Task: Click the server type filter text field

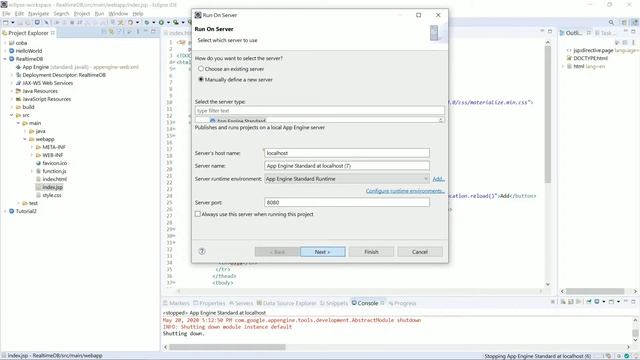Action: pyautogui.click(x=320, y=111)
